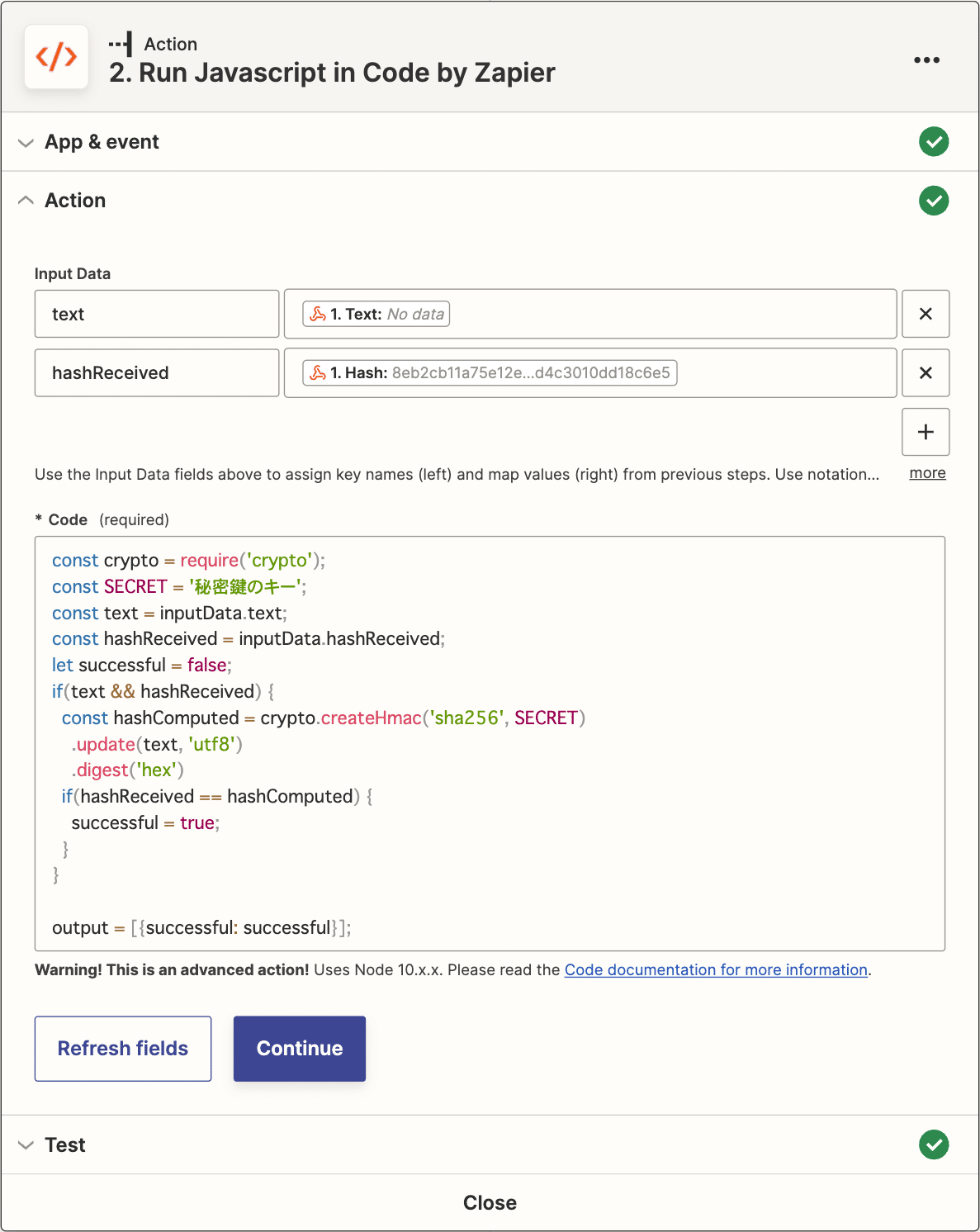This screenshot has height=1232, width=980.
Task: Remove the hashReceived input data row
Action: (x=926, y=372)
